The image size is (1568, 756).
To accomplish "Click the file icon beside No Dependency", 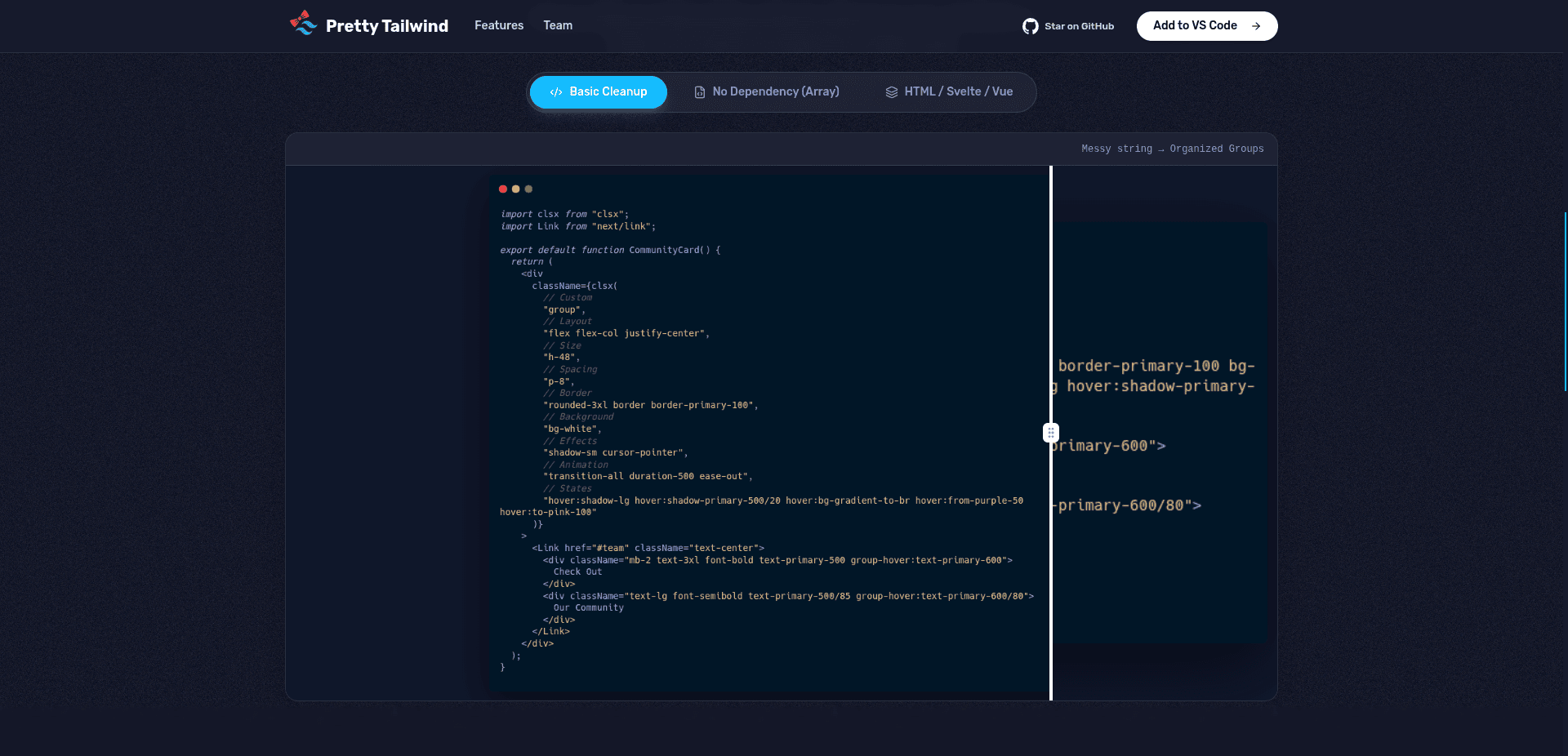I will (x=700, y=92).
